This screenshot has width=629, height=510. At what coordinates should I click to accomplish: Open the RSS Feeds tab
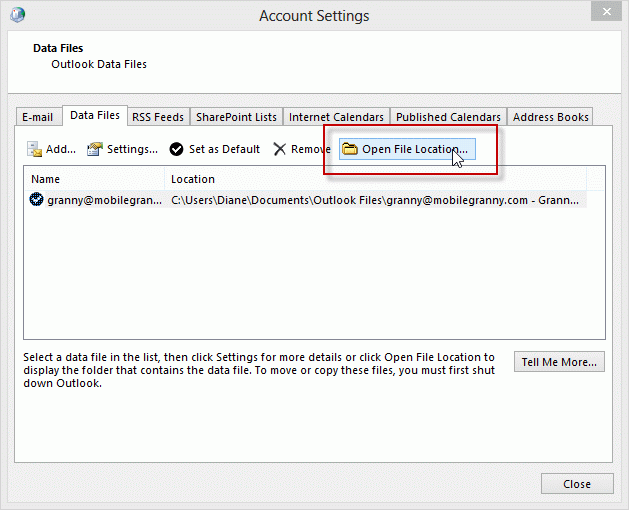158,117
